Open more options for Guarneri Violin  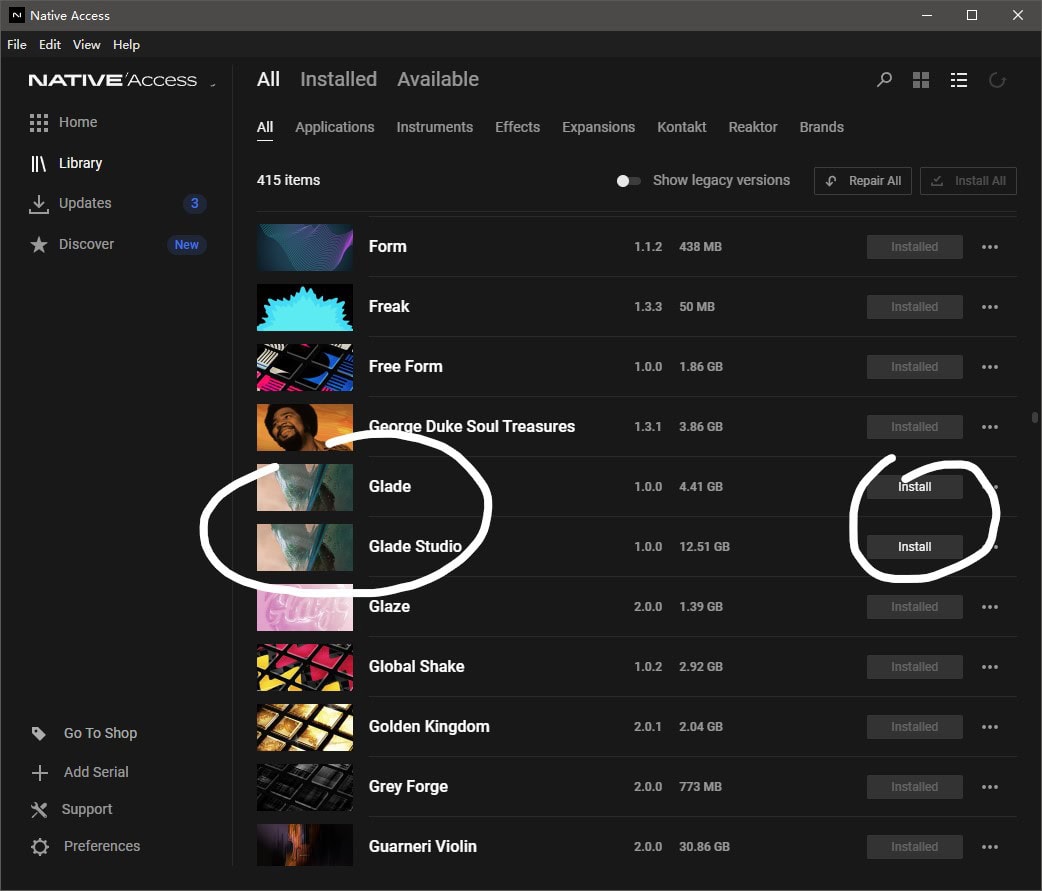[x=989, y=847]
